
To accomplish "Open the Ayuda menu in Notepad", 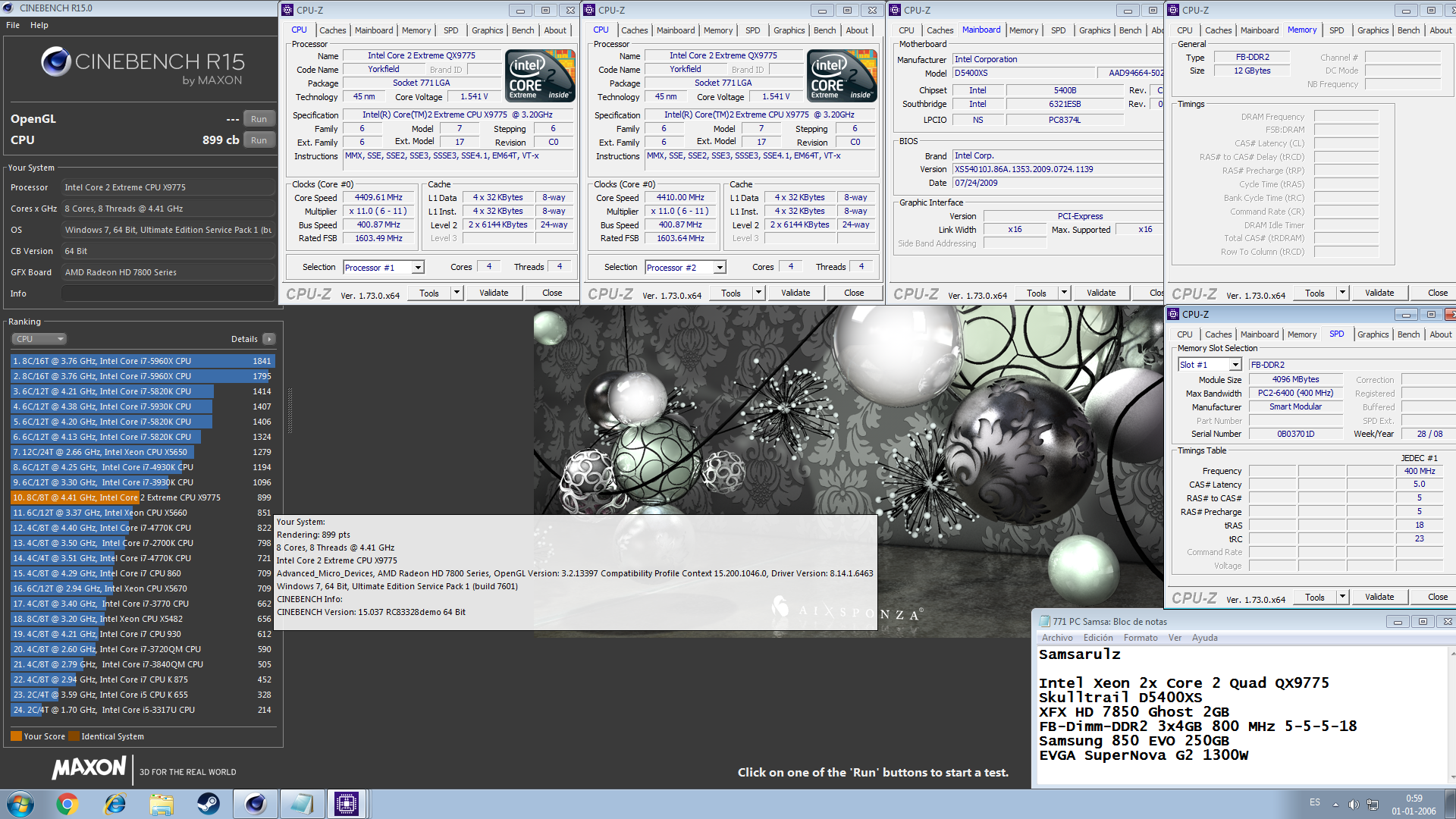I will coord(1204,638).
